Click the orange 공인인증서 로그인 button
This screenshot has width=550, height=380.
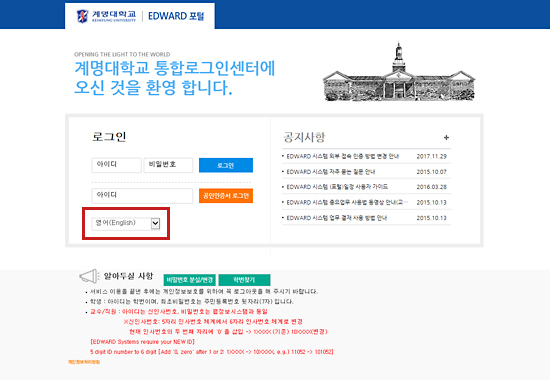226,196
